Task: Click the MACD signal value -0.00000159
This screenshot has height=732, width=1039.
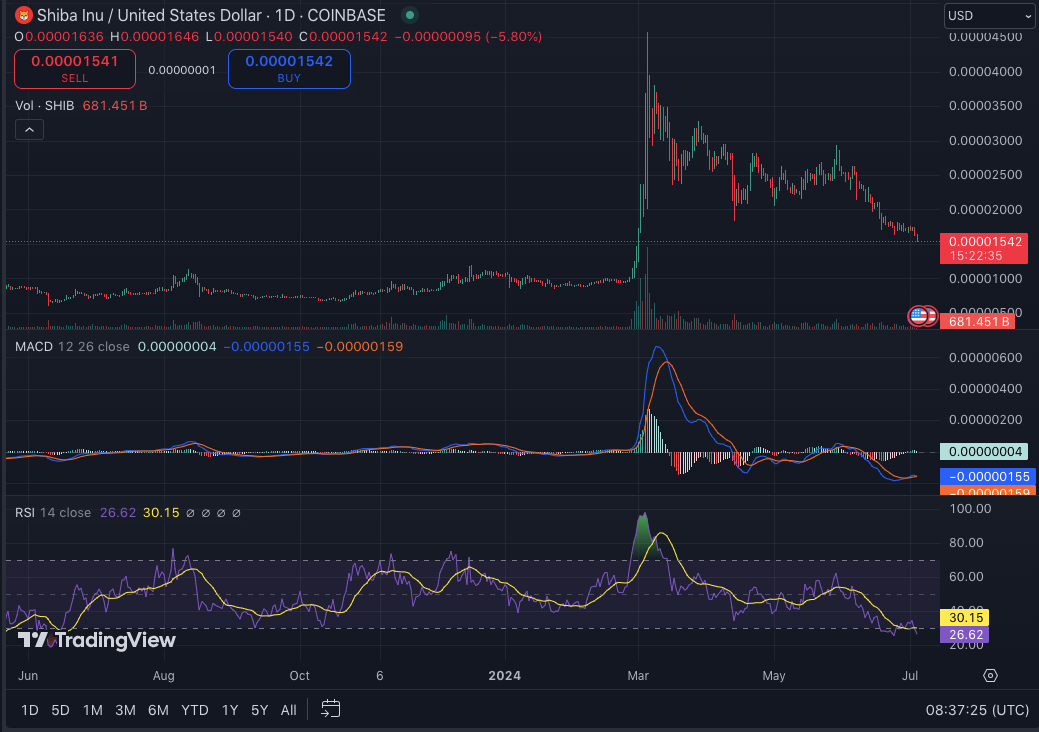Action: pyautogui.click(x=360, y=346)
